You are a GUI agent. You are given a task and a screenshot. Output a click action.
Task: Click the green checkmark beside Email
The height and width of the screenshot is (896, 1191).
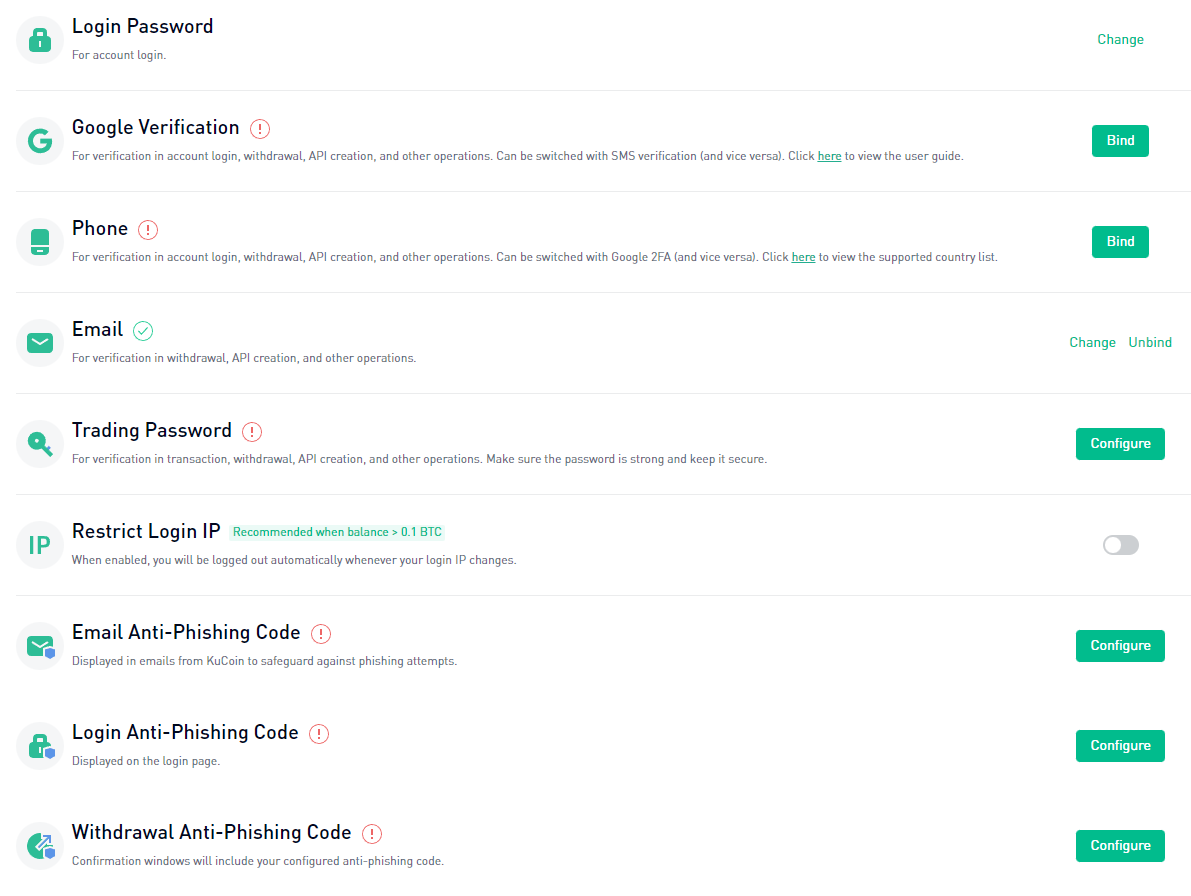(x=143, y=330)
